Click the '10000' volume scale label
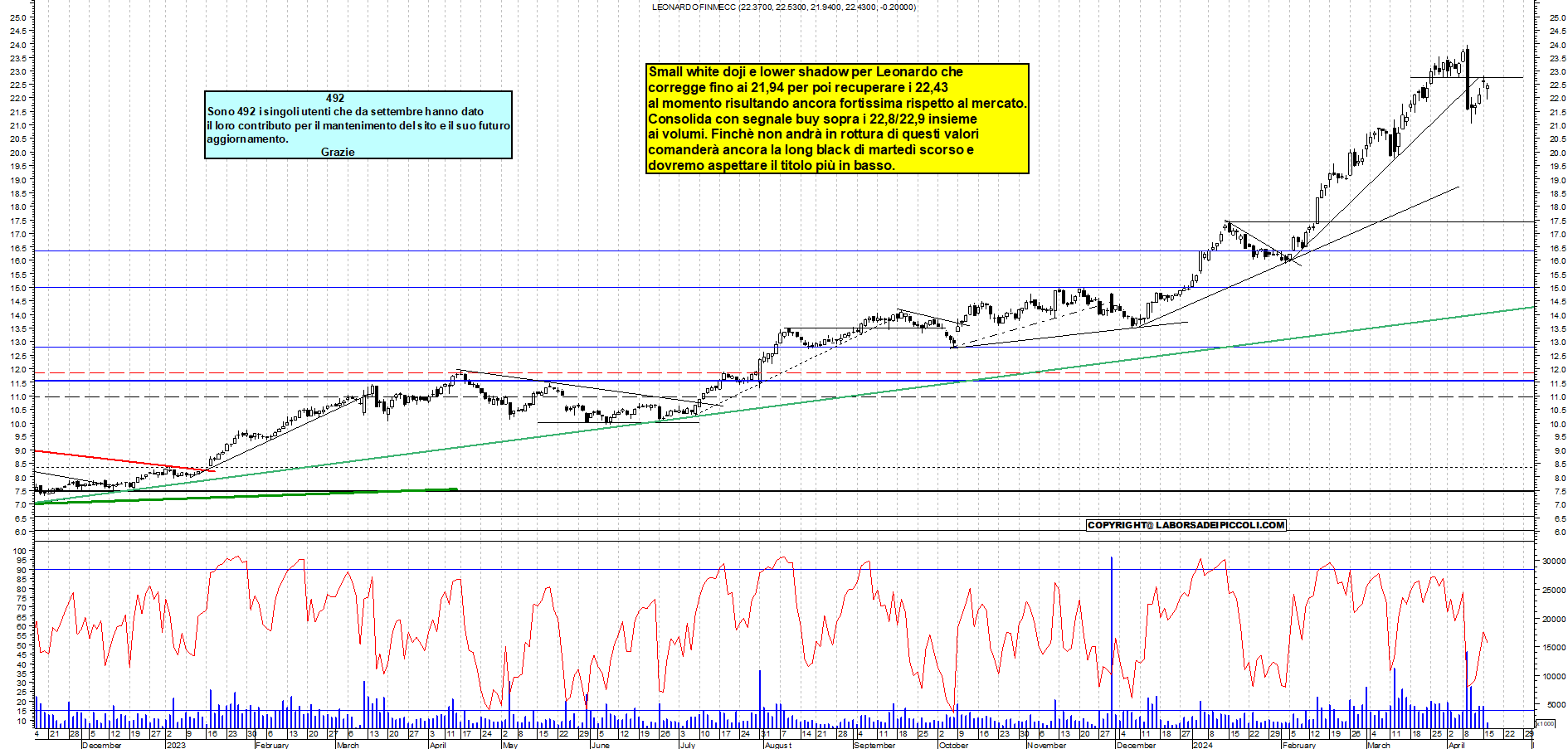 tap(1554, 677)
